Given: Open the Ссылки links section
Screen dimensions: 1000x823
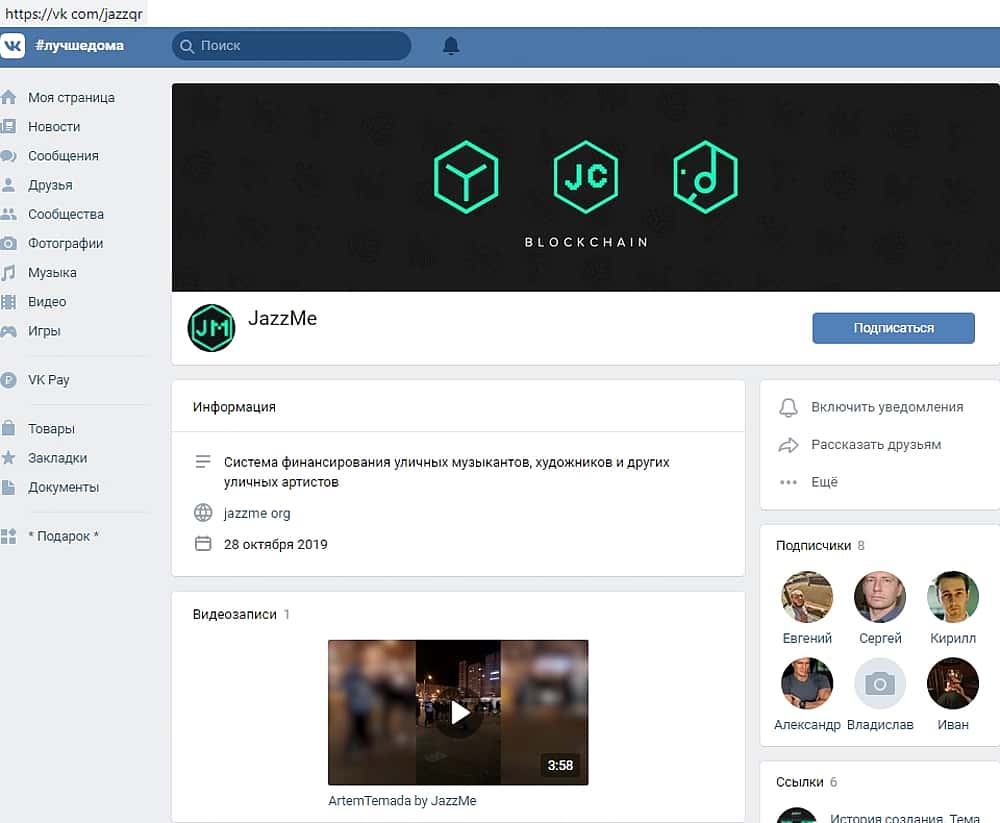Looking at the screenshot, I should (799, 782).
